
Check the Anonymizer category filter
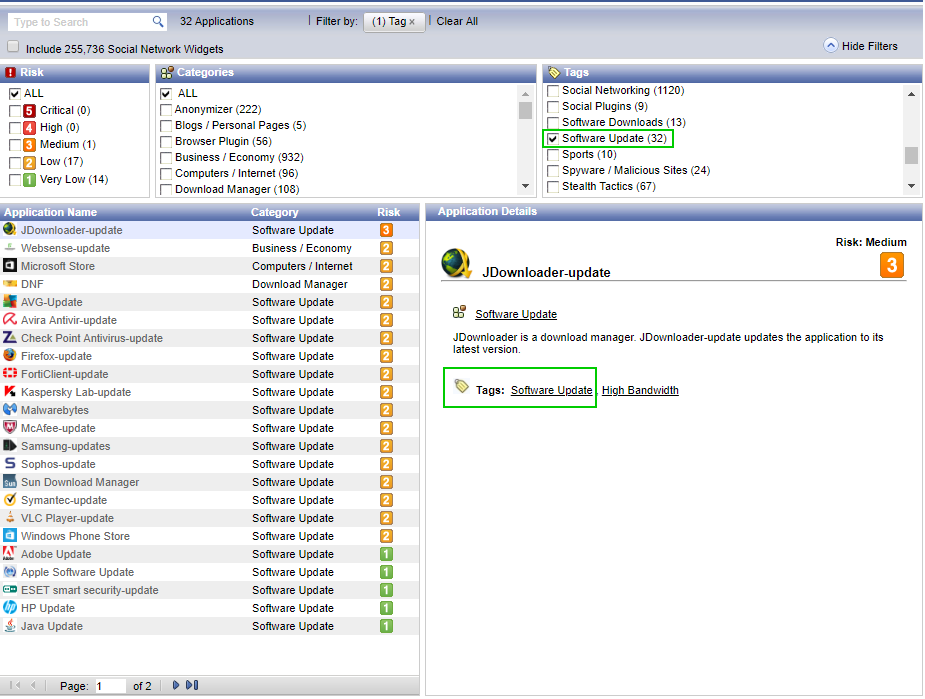[166, 110]
